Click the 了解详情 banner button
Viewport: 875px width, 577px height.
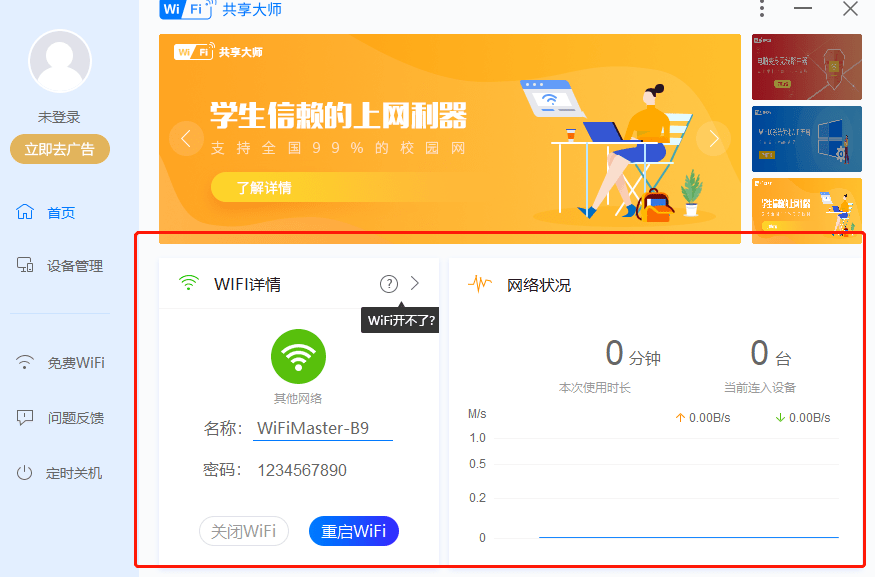pyautogui.click(x=263, y=187)
